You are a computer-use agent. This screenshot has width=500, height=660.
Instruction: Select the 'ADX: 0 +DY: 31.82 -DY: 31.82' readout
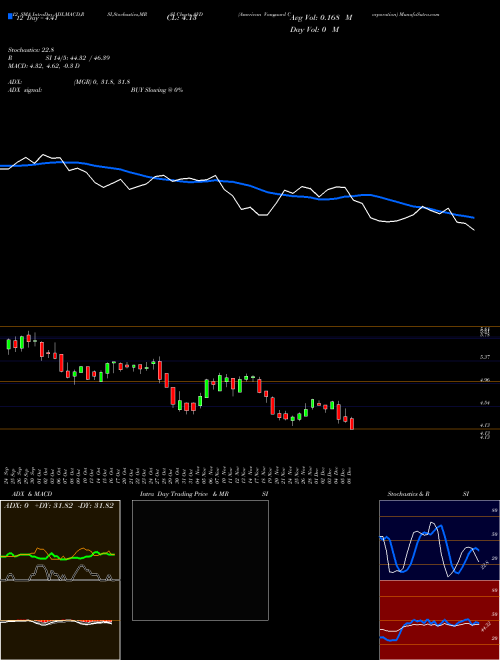pos(59,506)
